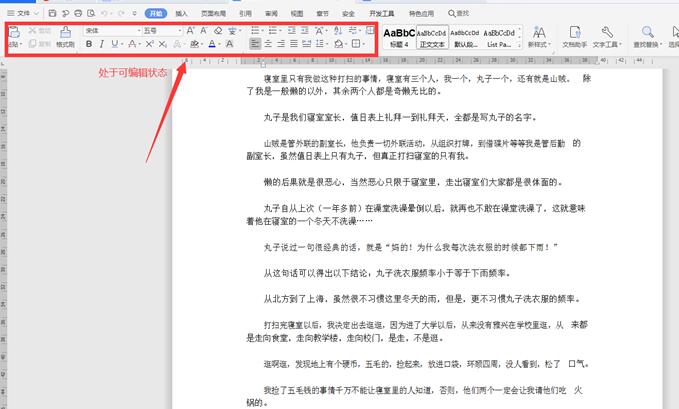Viewport: 679px width, 409px height.
Task: Click the font color red A
Action: click(212, 45)
